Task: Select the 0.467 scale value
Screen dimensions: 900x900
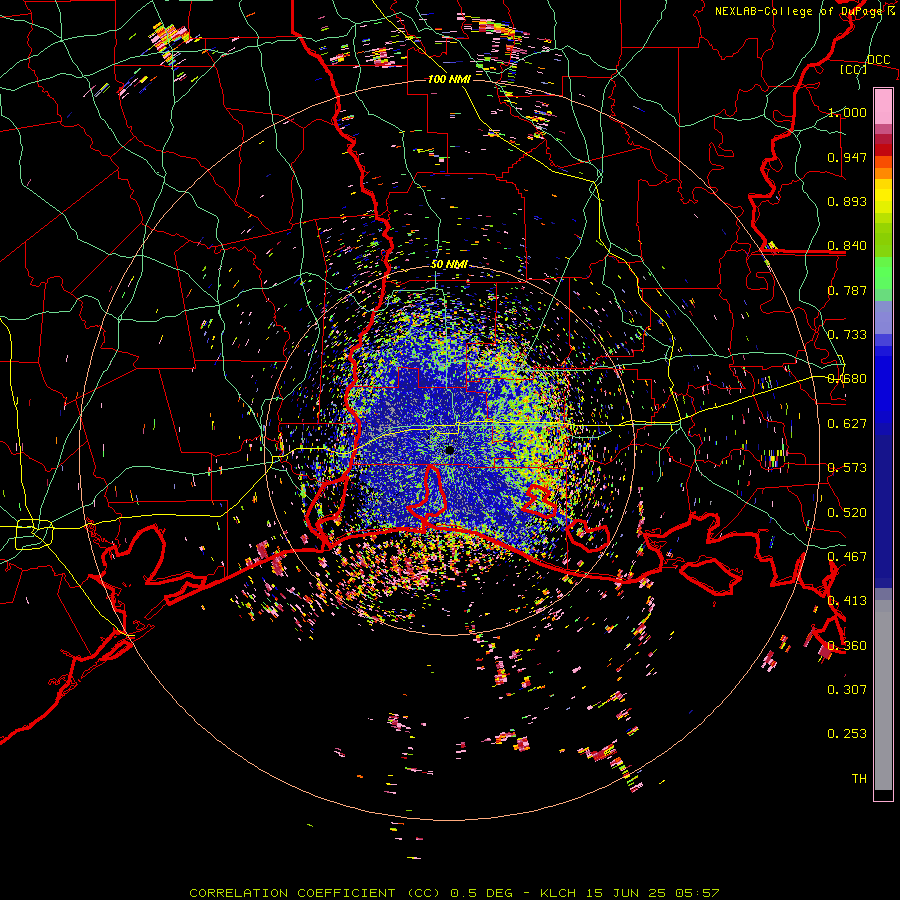Action: [x=847, y=557]
